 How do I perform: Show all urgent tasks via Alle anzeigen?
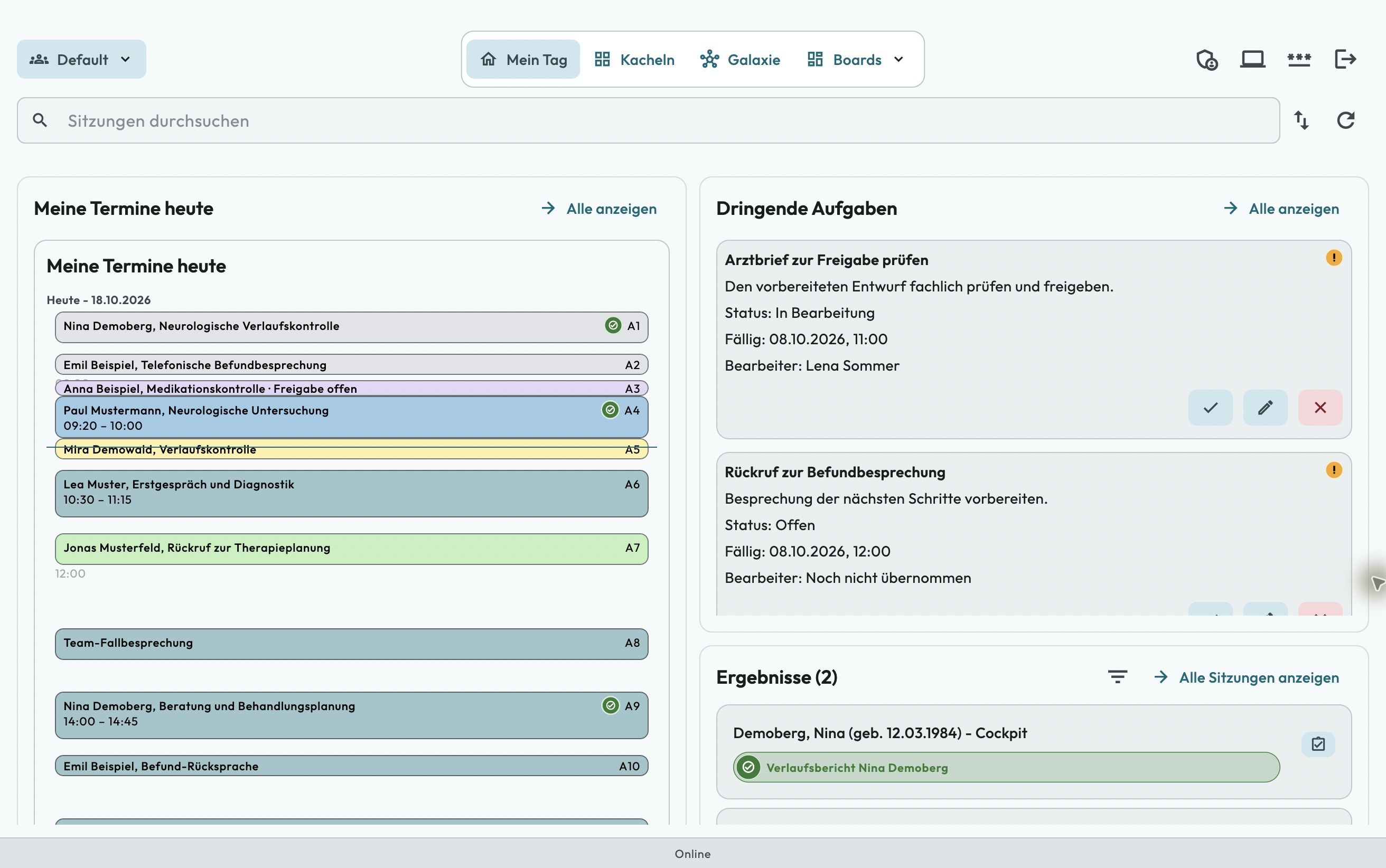point(1281,209)
